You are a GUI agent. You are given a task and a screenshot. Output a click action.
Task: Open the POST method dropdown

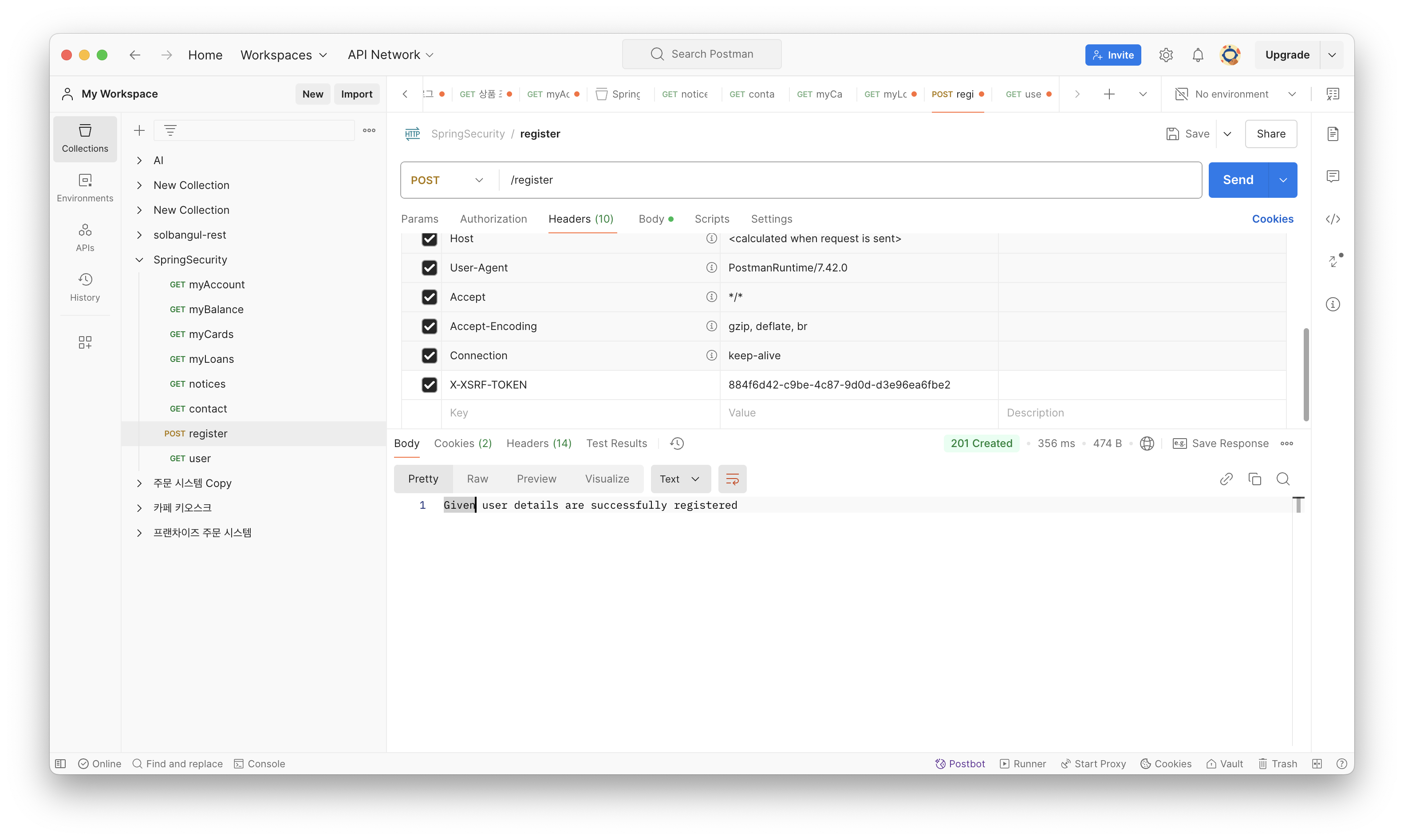(447, 180)
